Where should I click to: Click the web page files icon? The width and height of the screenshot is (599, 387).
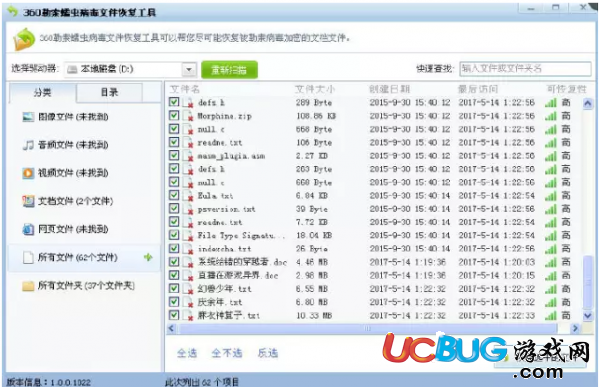[28, 229]
